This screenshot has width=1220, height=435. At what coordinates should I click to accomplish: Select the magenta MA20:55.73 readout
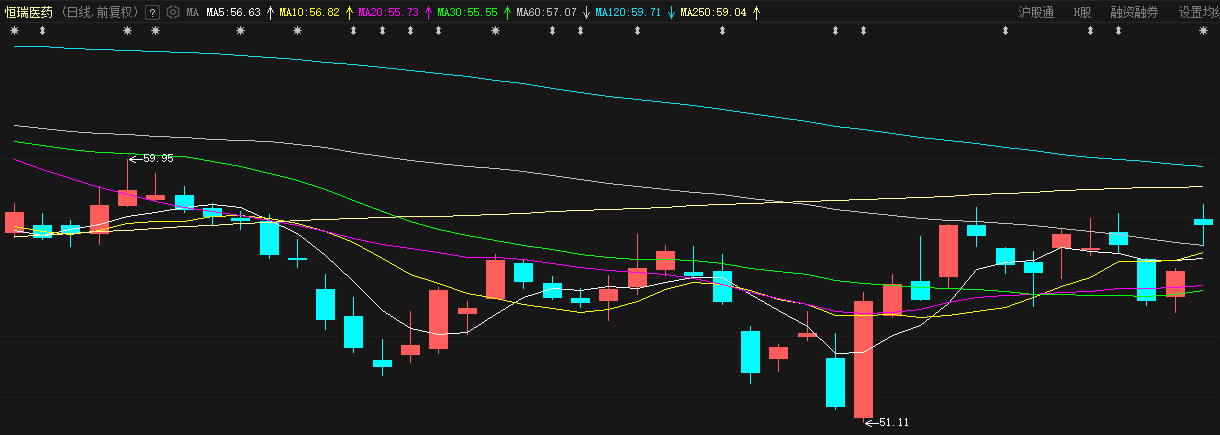click(388, 13)
